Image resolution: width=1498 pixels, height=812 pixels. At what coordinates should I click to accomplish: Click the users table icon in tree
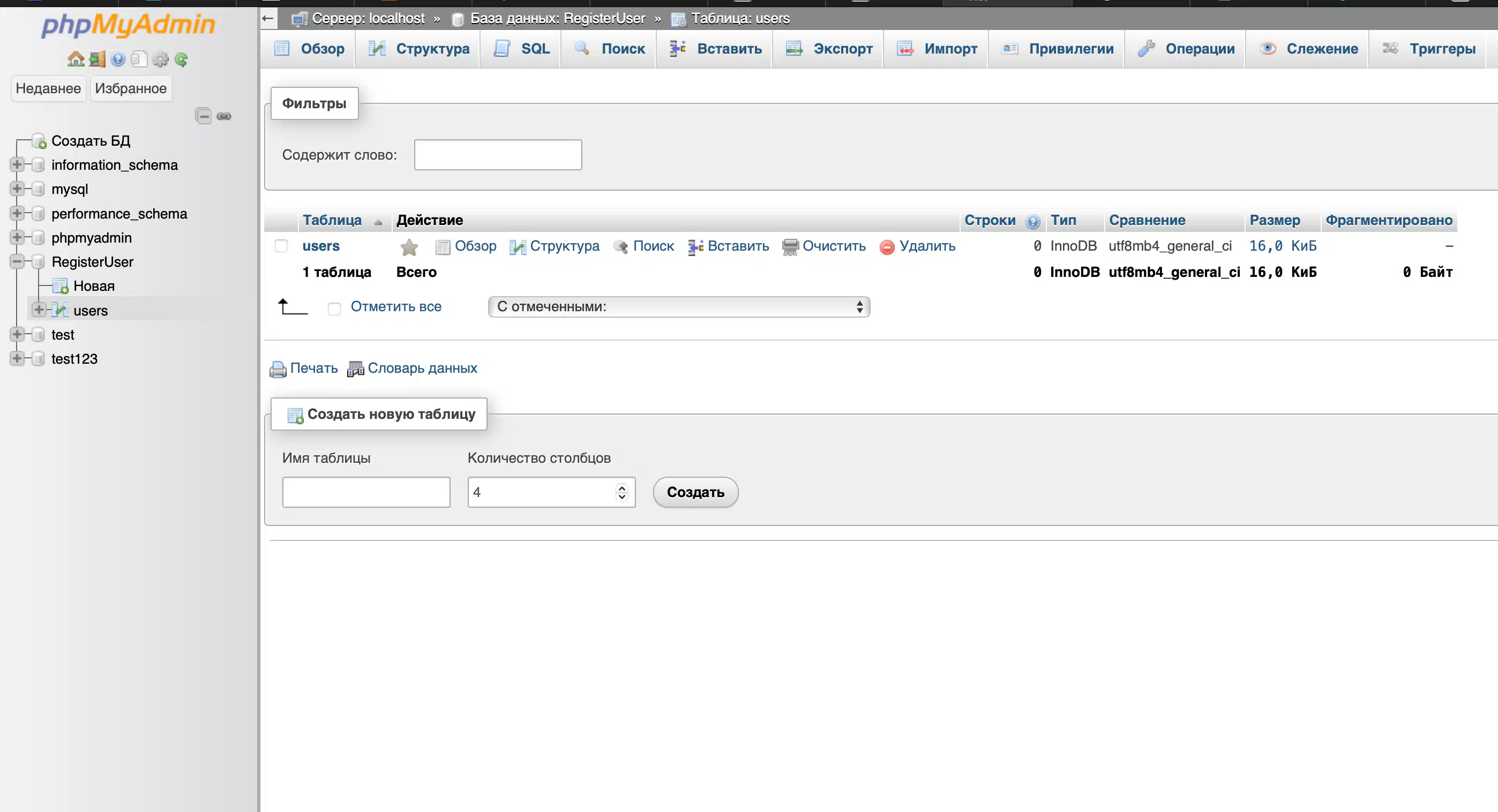click(60, 310)
